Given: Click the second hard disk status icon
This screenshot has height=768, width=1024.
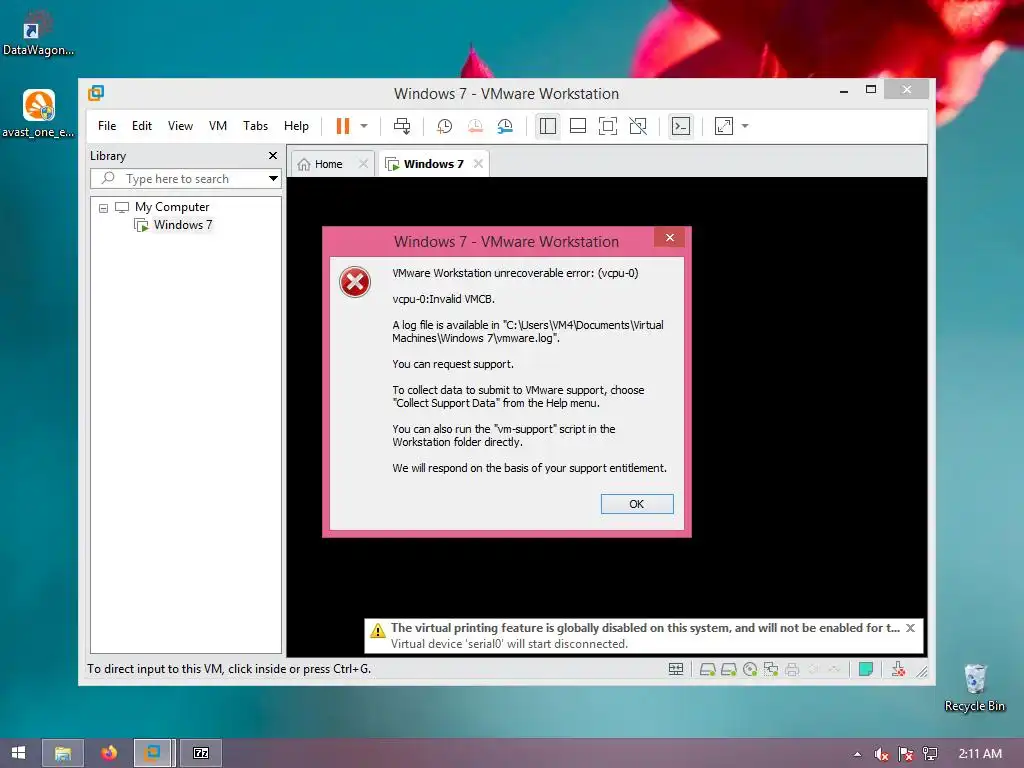Looking at the screenshot, I should coord(729,669).
